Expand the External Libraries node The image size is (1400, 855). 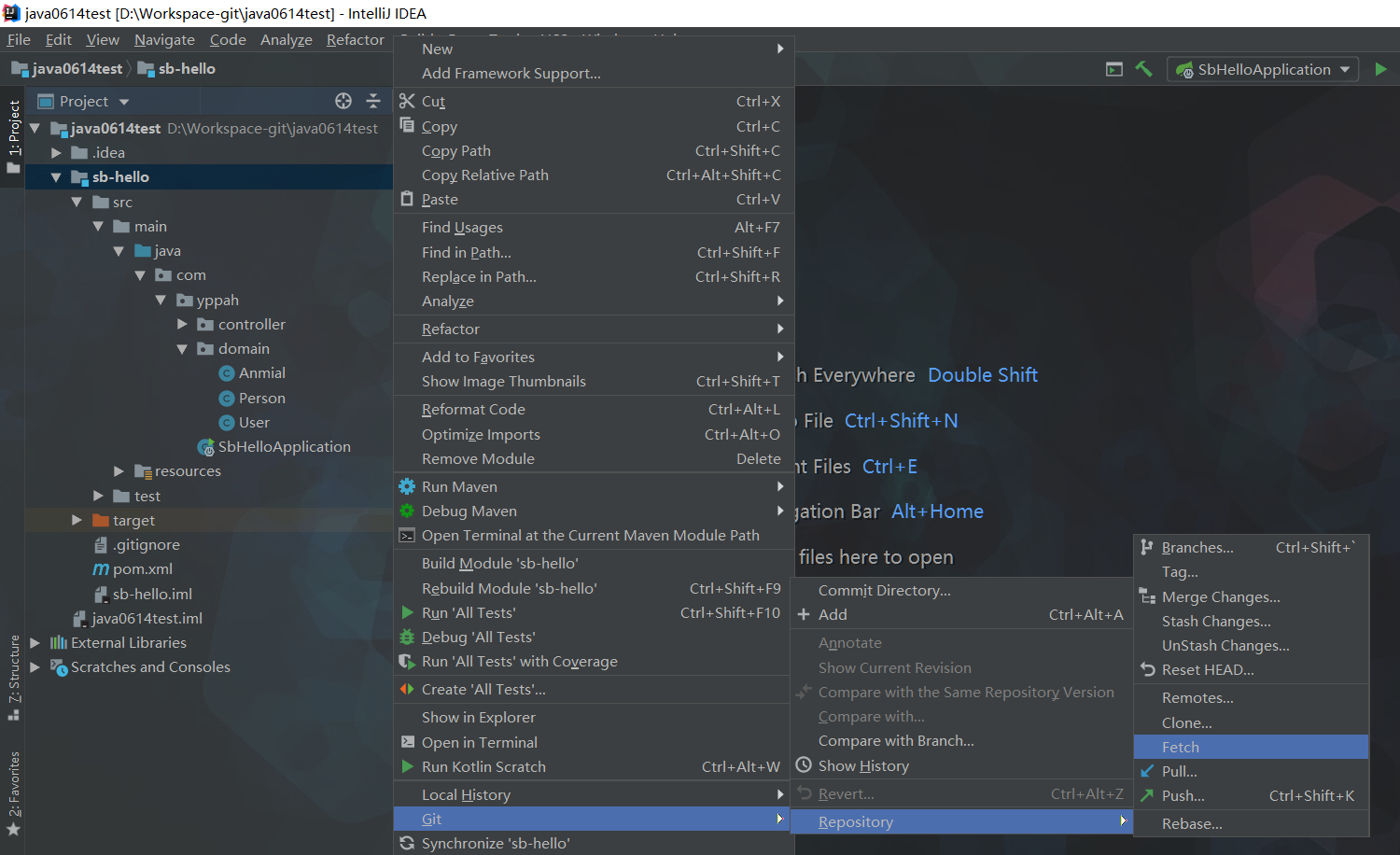click(35, 643)
